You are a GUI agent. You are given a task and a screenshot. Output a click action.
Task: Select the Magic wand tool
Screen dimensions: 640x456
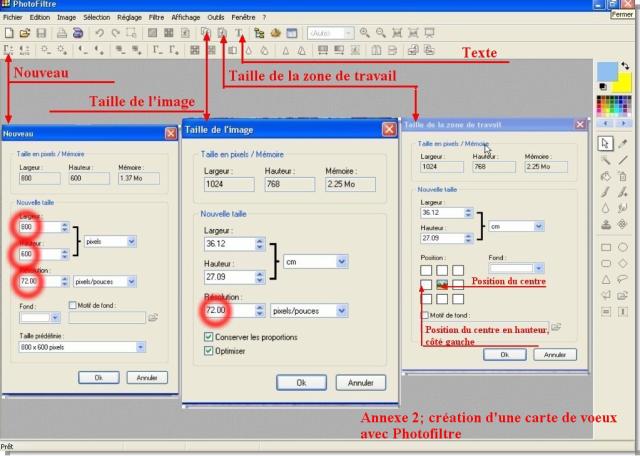(606, 160)
